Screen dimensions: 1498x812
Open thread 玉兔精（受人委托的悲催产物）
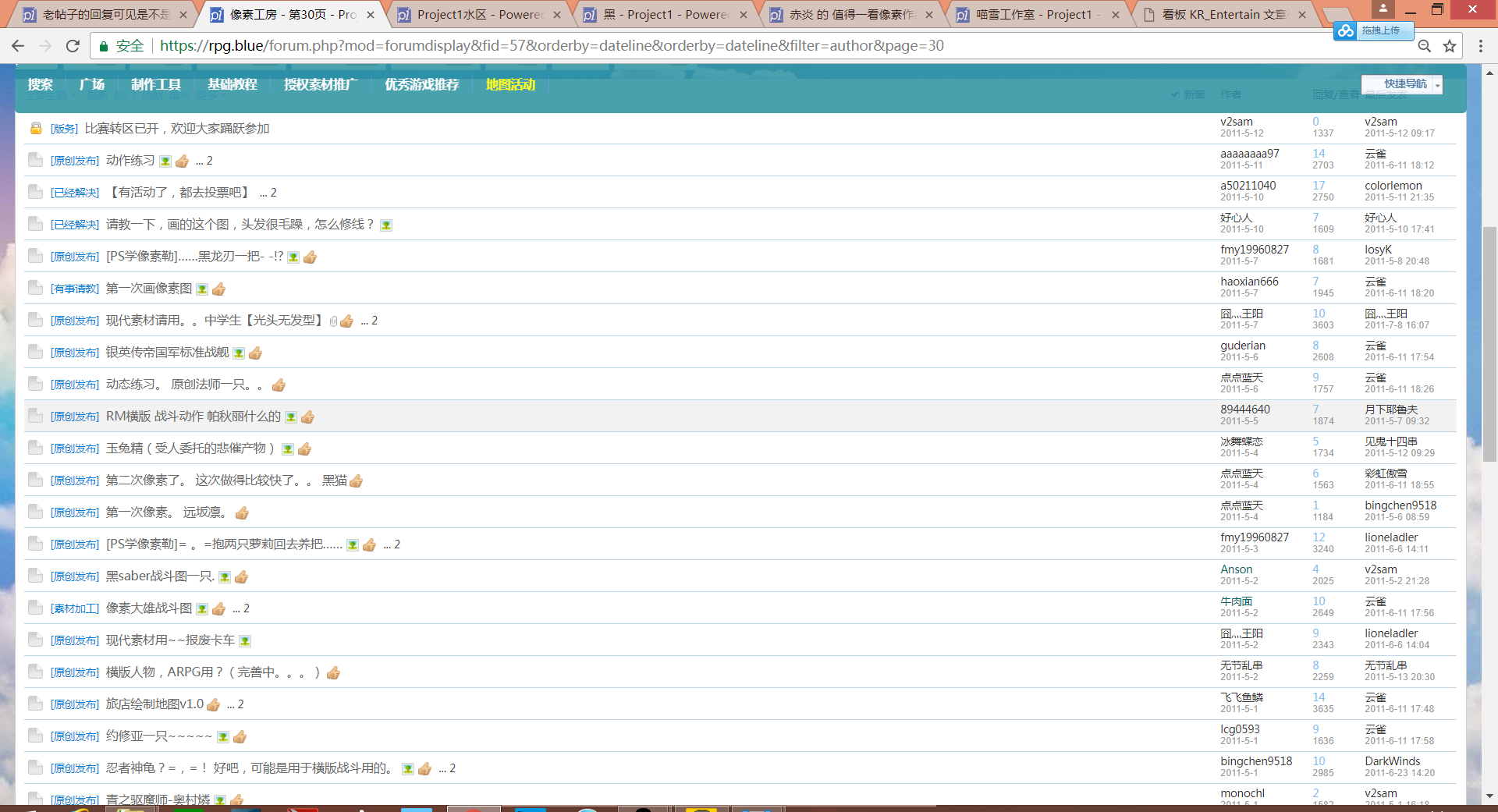click(x=190, y=449)
